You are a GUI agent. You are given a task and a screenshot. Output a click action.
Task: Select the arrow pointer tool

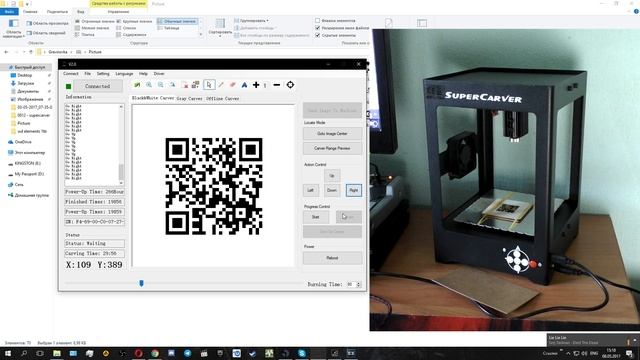coord(209,85)
